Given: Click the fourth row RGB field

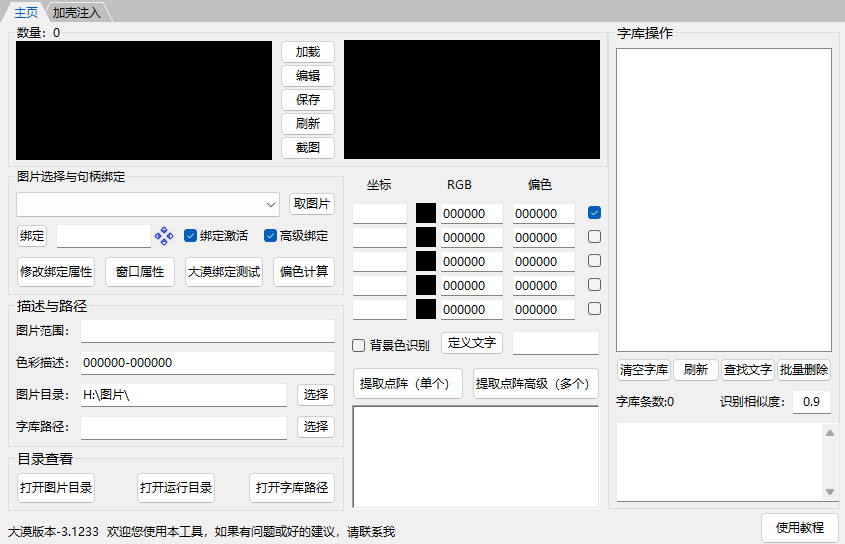Looking at the screenshot, I should click(x=472, y=285).
